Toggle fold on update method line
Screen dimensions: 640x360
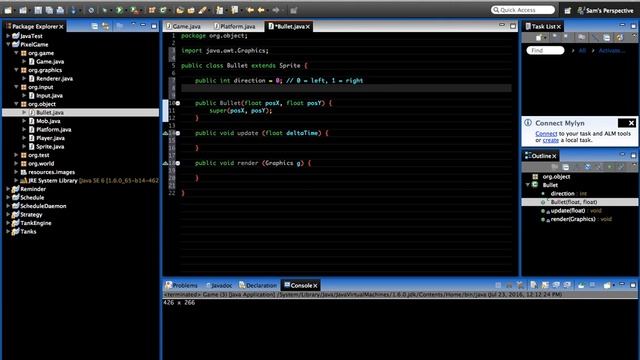coord(178,133)
